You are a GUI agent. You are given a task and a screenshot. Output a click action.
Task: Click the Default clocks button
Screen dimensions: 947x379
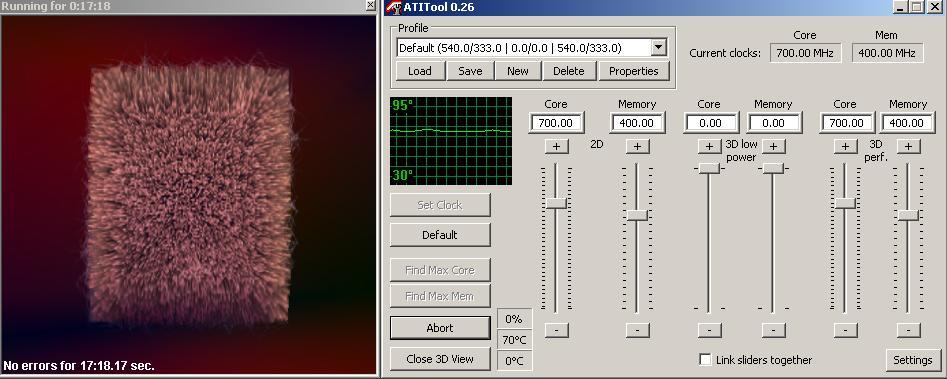pyautogui.click(x=440, y=235)
